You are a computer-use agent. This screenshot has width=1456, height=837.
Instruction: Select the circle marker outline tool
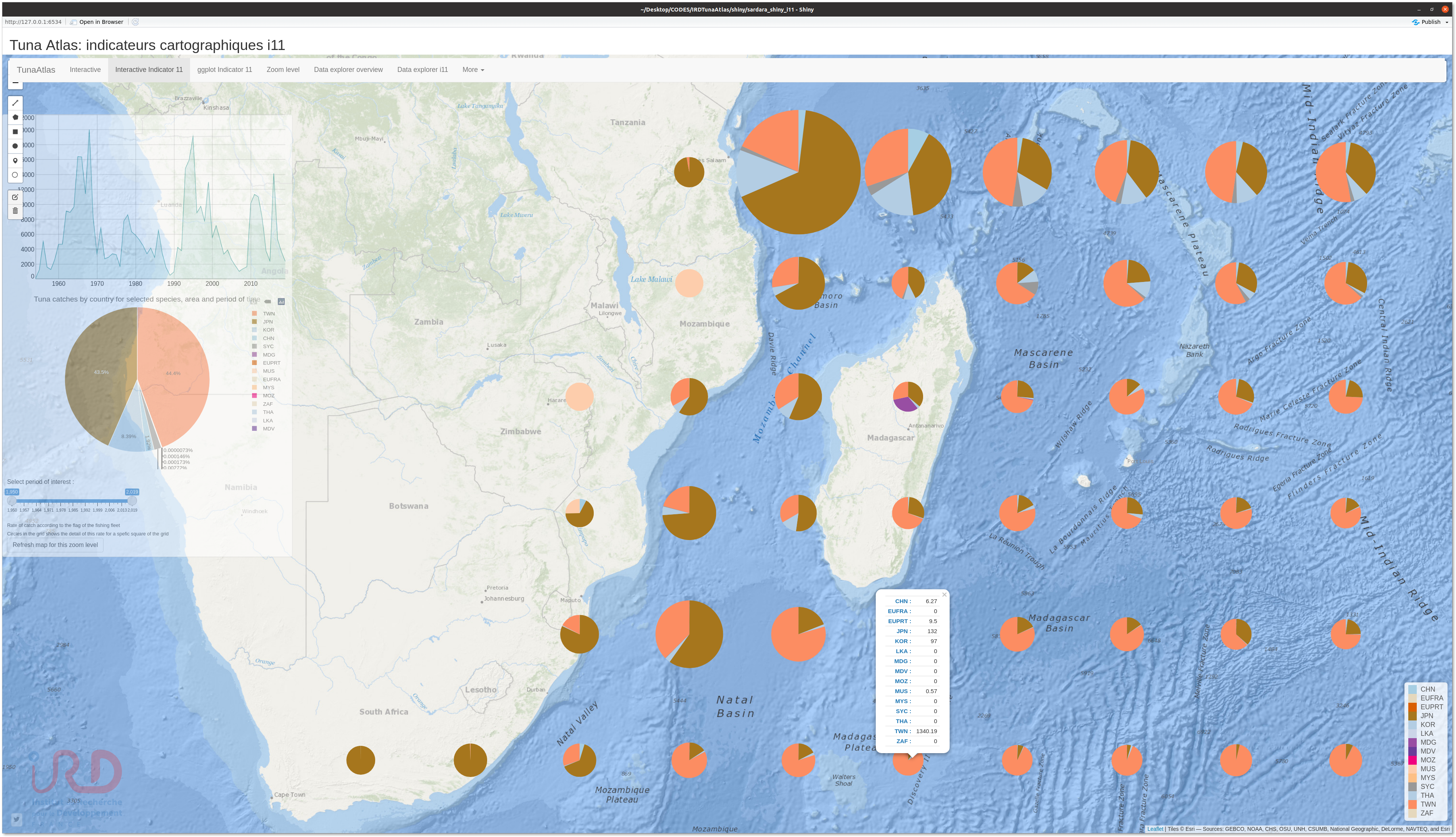(15, 175)
